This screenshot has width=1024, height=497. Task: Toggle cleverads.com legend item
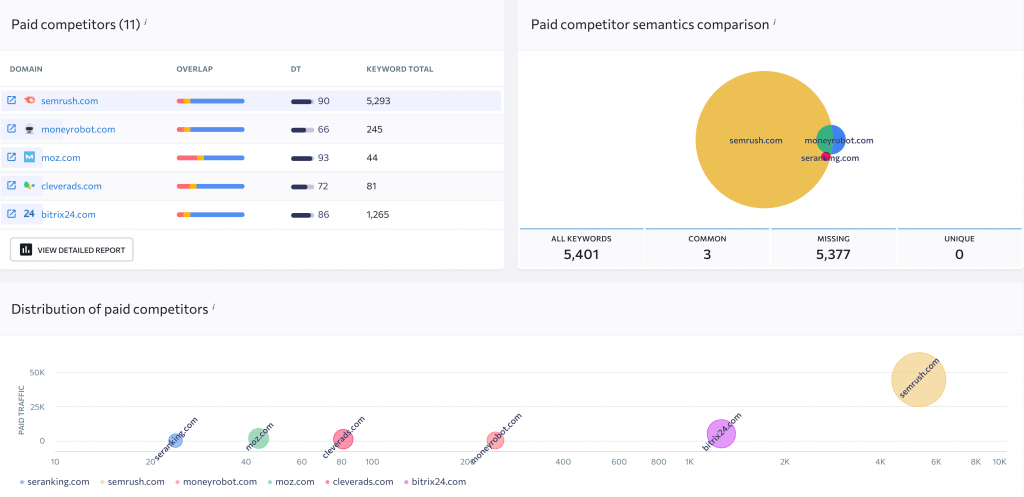coord(359,482)
